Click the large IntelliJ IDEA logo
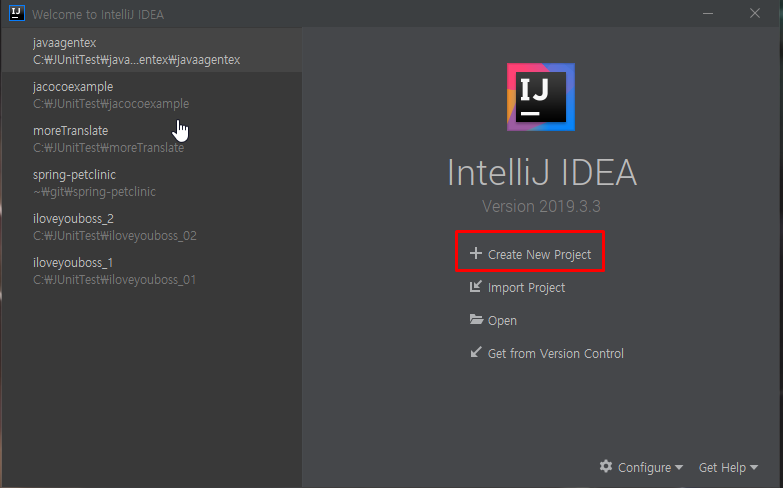 pos(541,97)
